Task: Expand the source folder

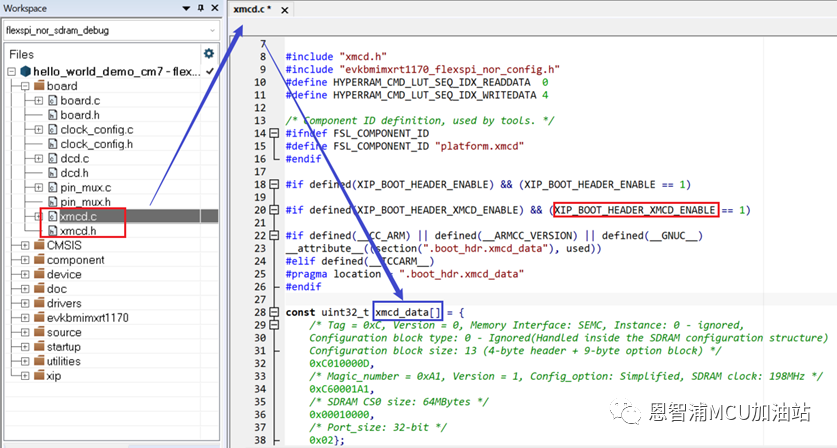Action: pyautogui.click(x=25, y=332)
